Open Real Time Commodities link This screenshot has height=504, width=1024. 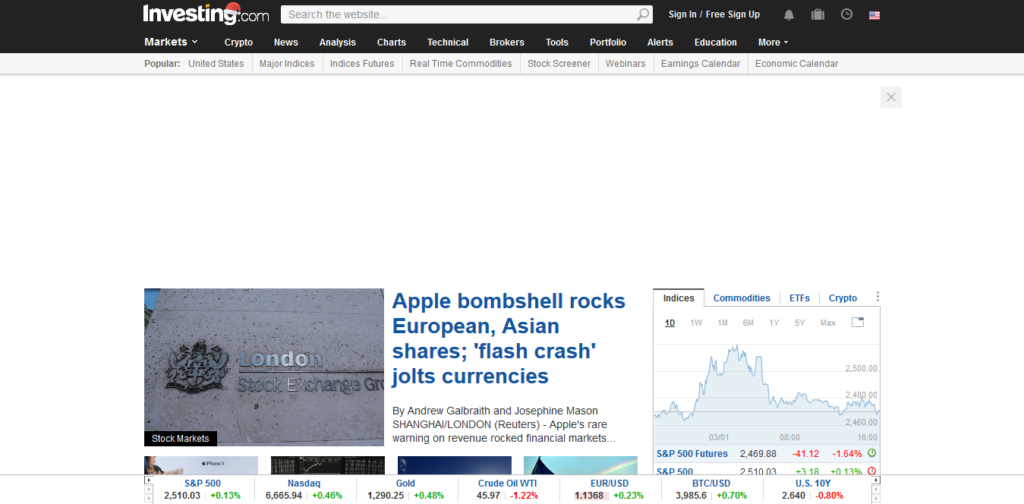[461, 63]
